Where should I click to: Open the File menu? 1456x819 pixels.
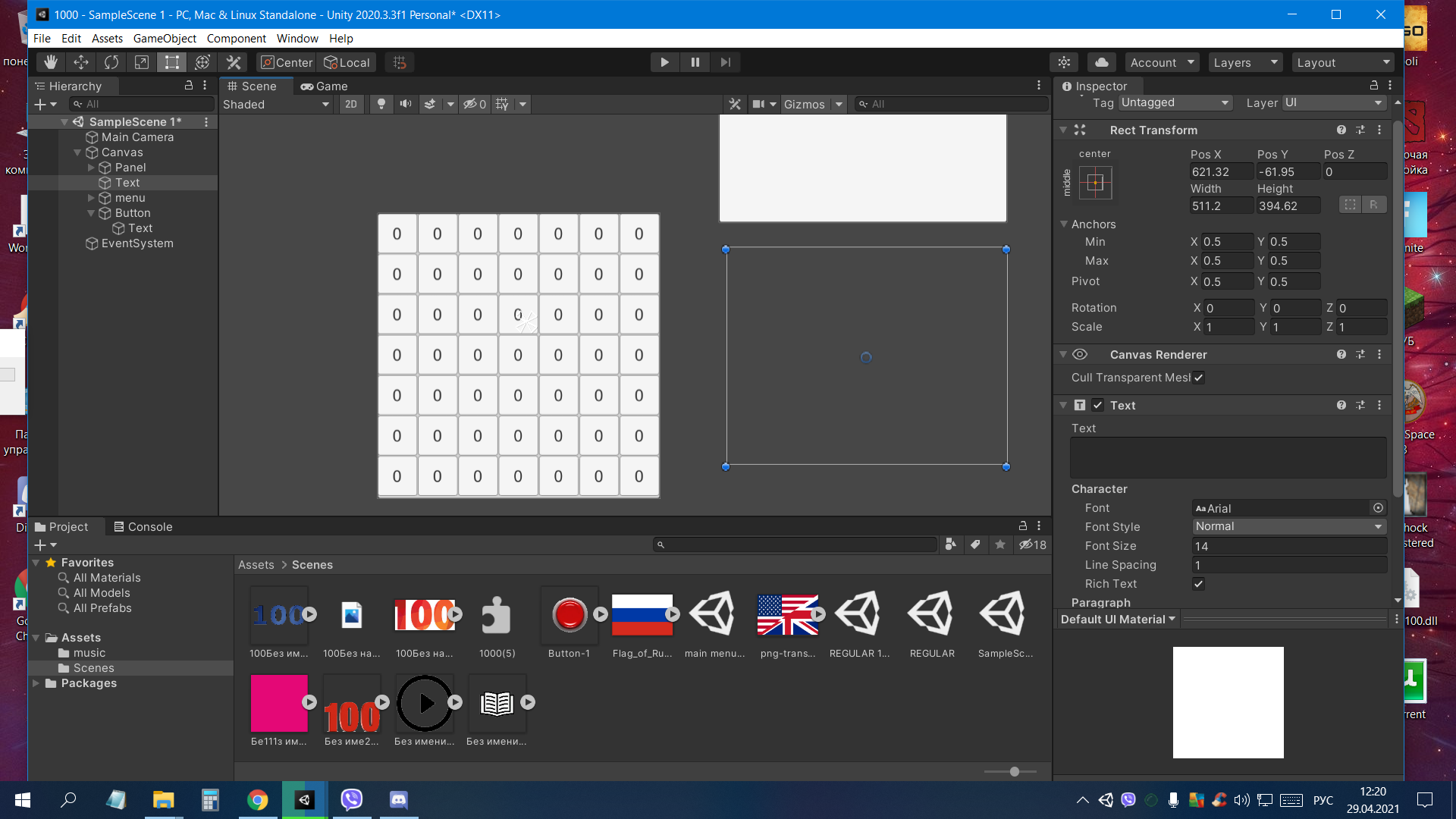(42, 38)
